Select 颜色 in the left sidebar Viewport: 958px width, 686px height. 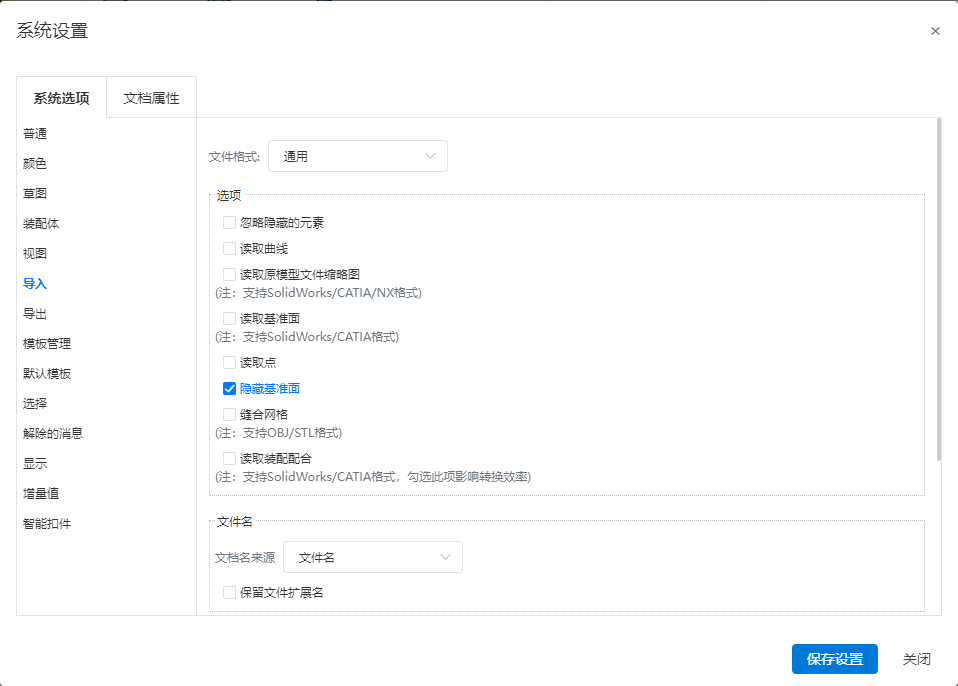click(35, 164)
